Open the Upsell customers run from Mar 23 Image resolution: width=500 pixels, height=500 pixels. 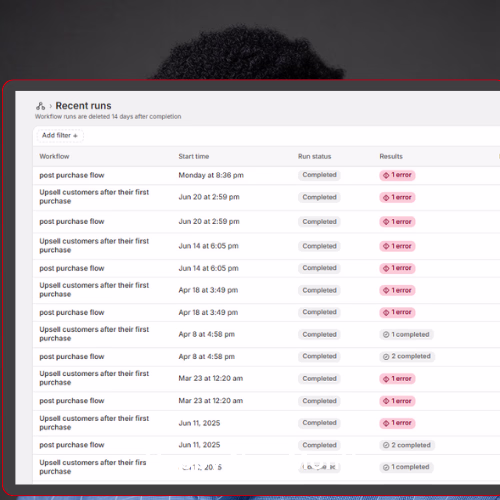point(94,378)
